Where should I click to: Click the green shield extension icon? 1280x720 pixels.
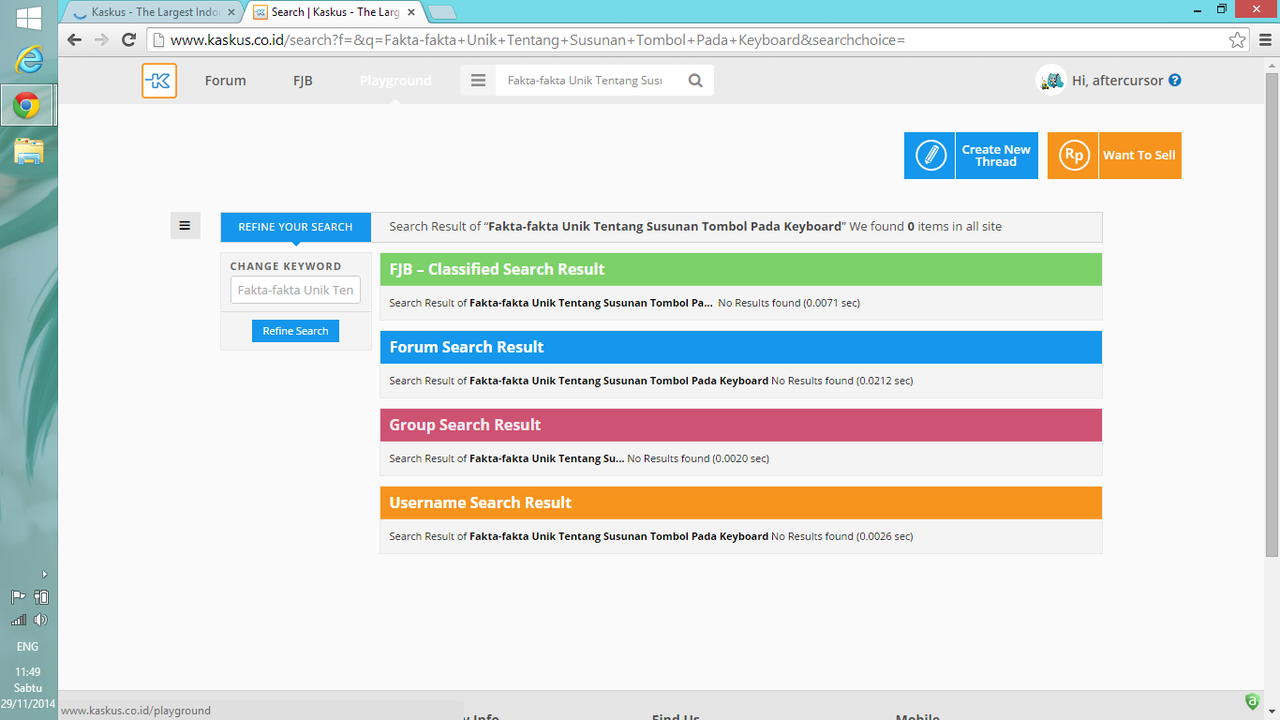[1252, 702]
